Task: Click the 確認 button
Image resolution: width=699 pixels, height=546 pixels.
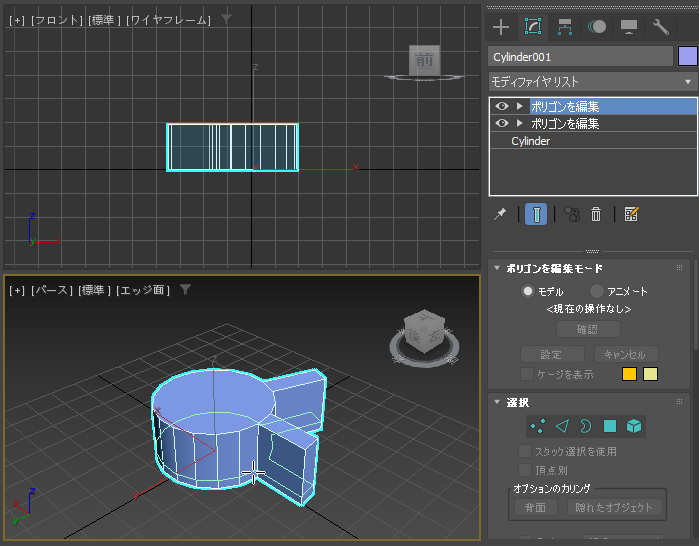Action: tap(588, 329)
